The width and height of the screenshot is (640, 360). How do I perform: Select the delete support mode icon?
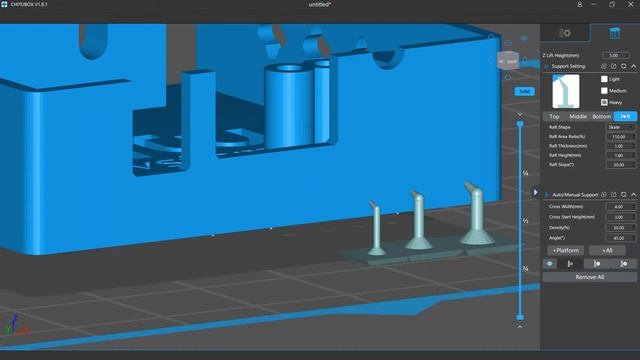(x=597, y=264)
